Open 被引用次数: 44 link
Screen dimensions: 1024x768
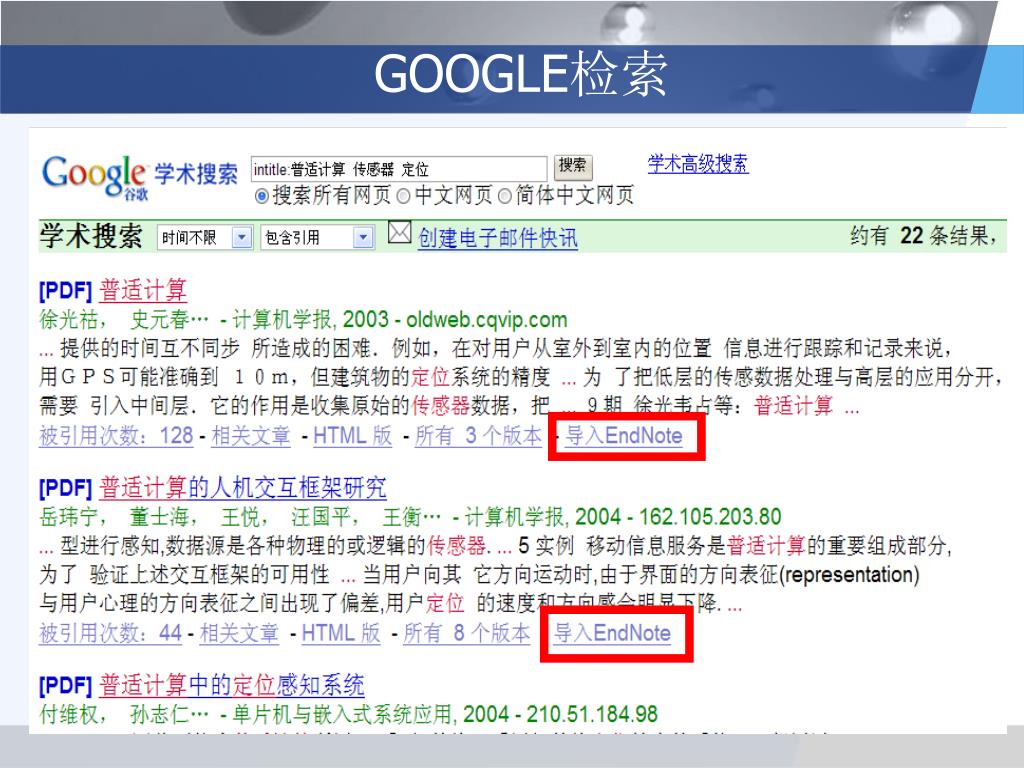tap(110, 633)
